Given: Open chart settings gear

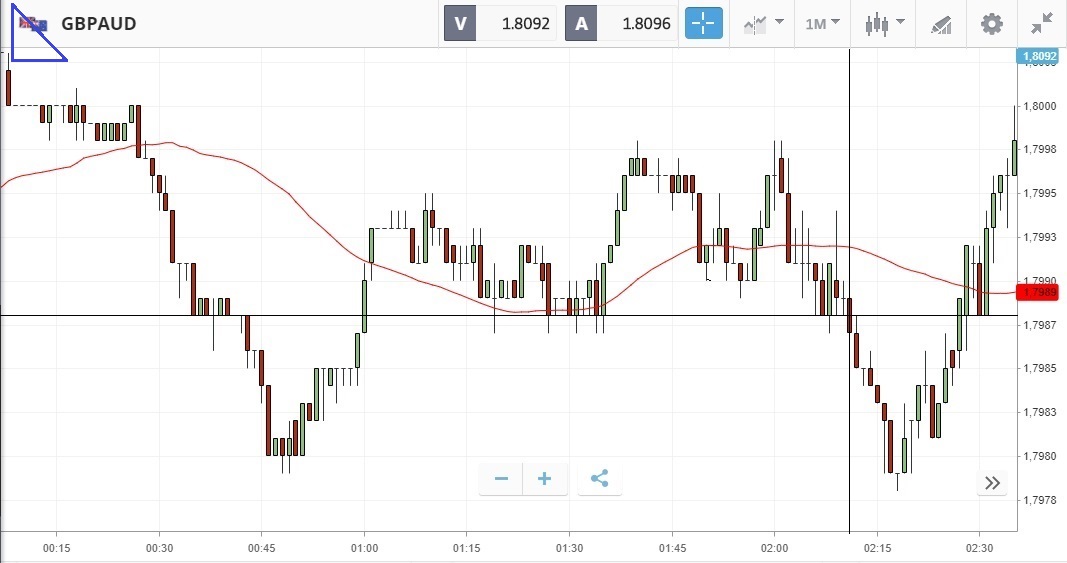Looking at the screenshot, I should [991, 24].
